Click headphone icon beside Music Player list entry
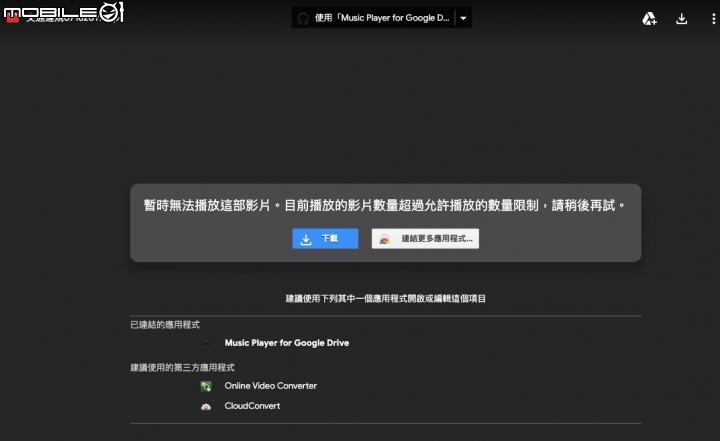Viewport: 720px width, 441px height. [x=206, y=343]
